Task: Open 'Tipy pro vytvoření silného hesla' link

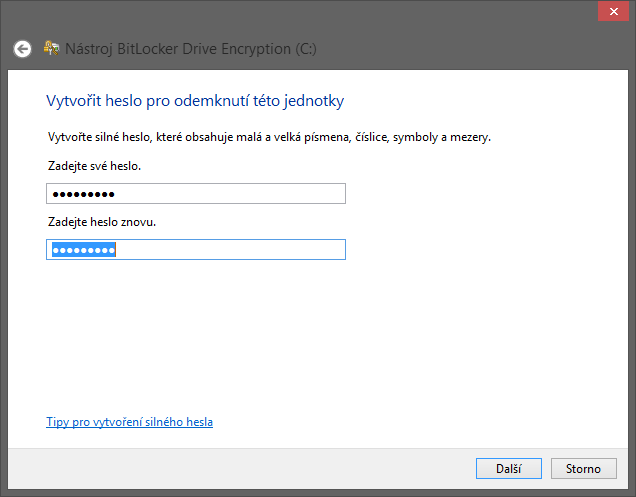Action: pyautogui.click(x=129, y=422)
